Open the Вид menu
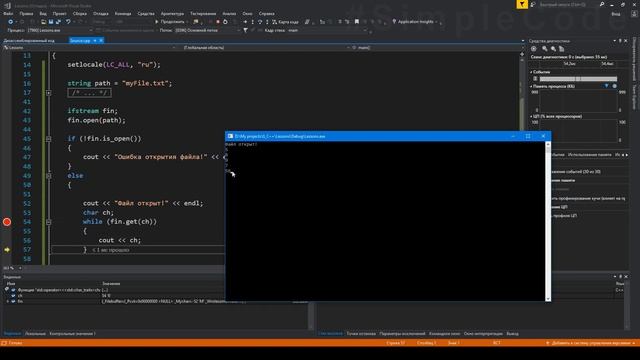Viewport: 640px width, 360px height. pos(43,13)
